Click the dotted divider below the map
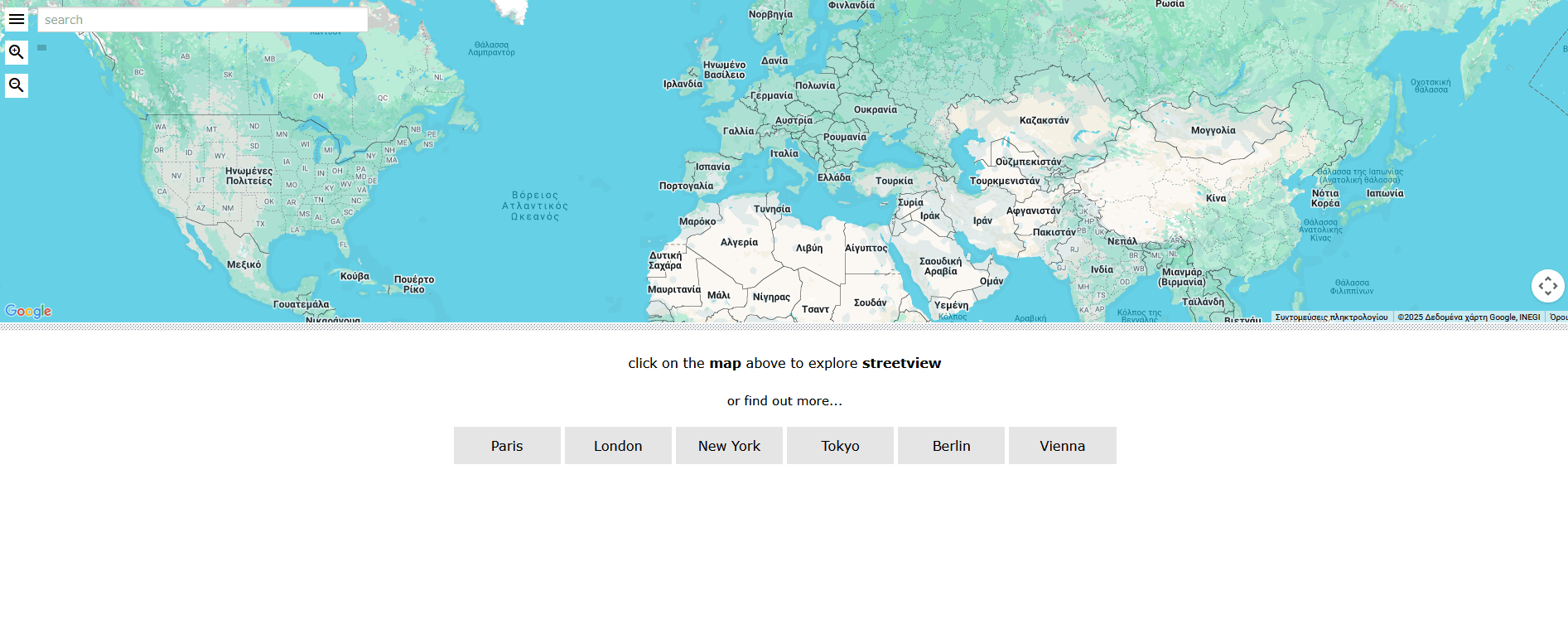Viewport: 1568px width, 639px height. (784, 327)
